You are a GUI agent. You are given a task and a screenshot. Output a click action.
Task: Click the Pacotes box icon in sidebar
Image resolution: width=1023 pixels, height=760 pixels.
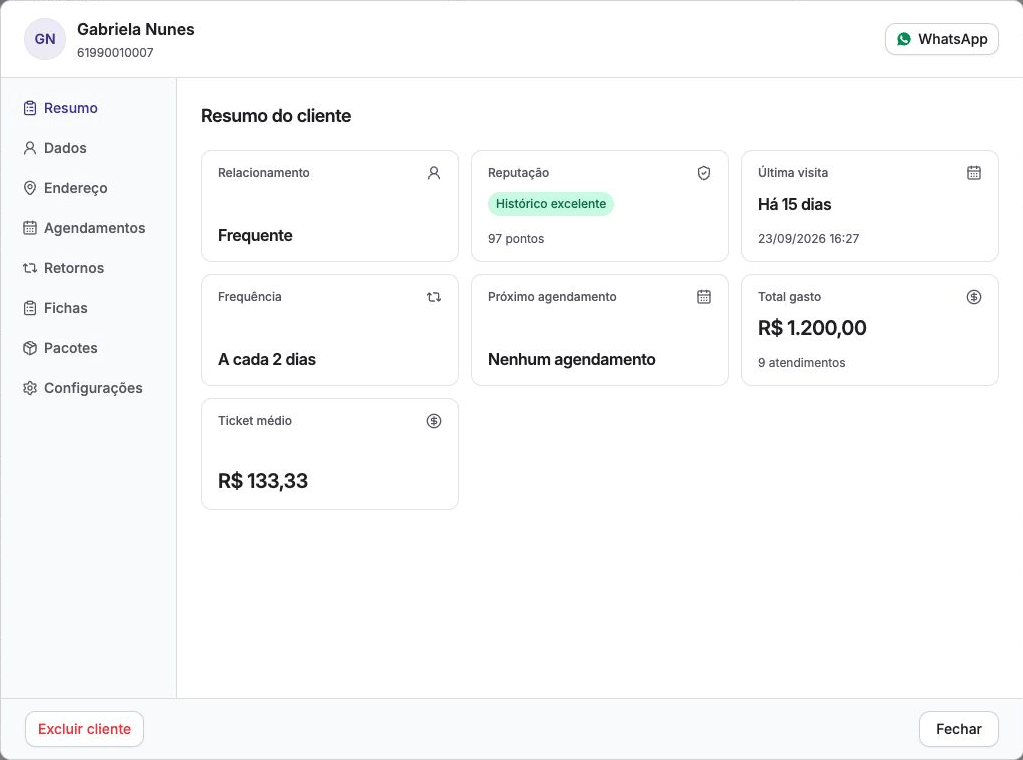click(30, 348)
